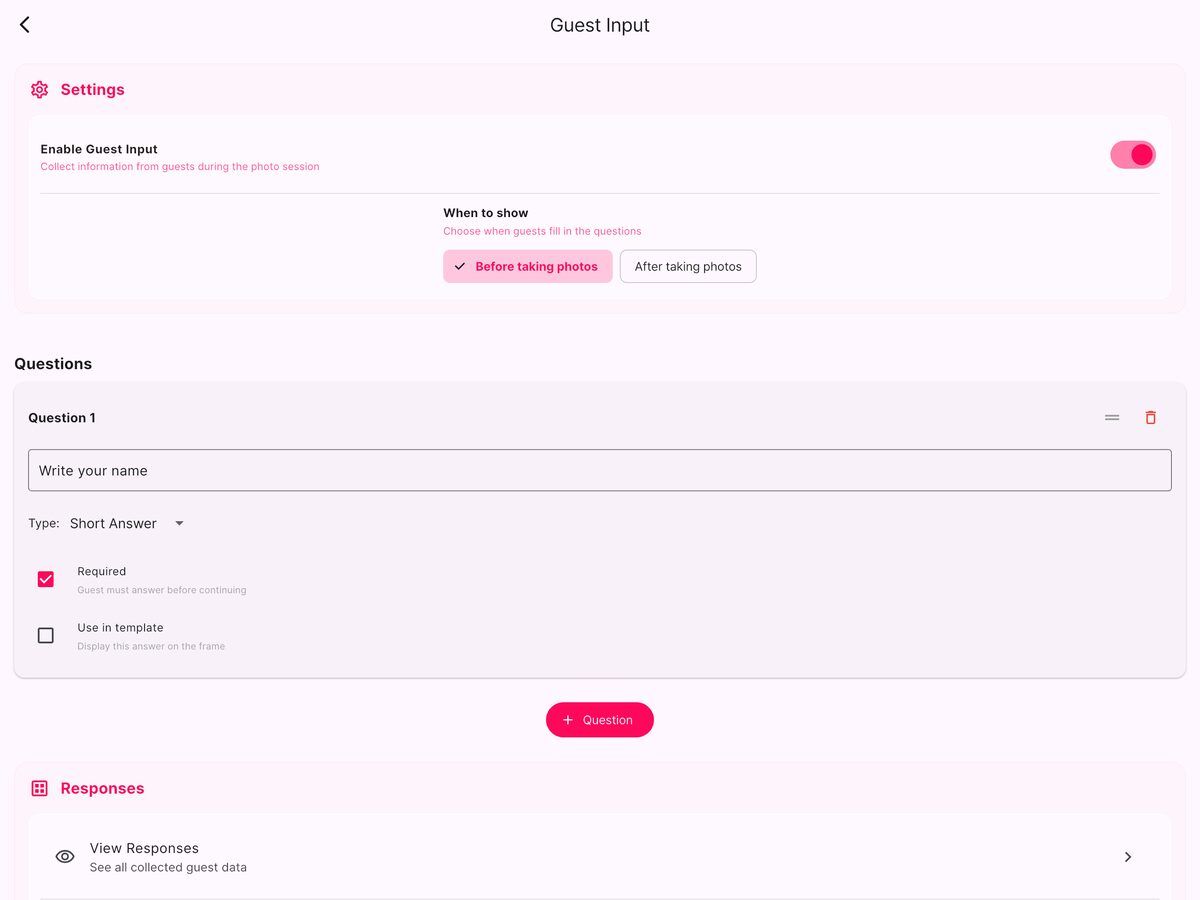Go back using the back arrow
1200x900 pixels.
25,25
